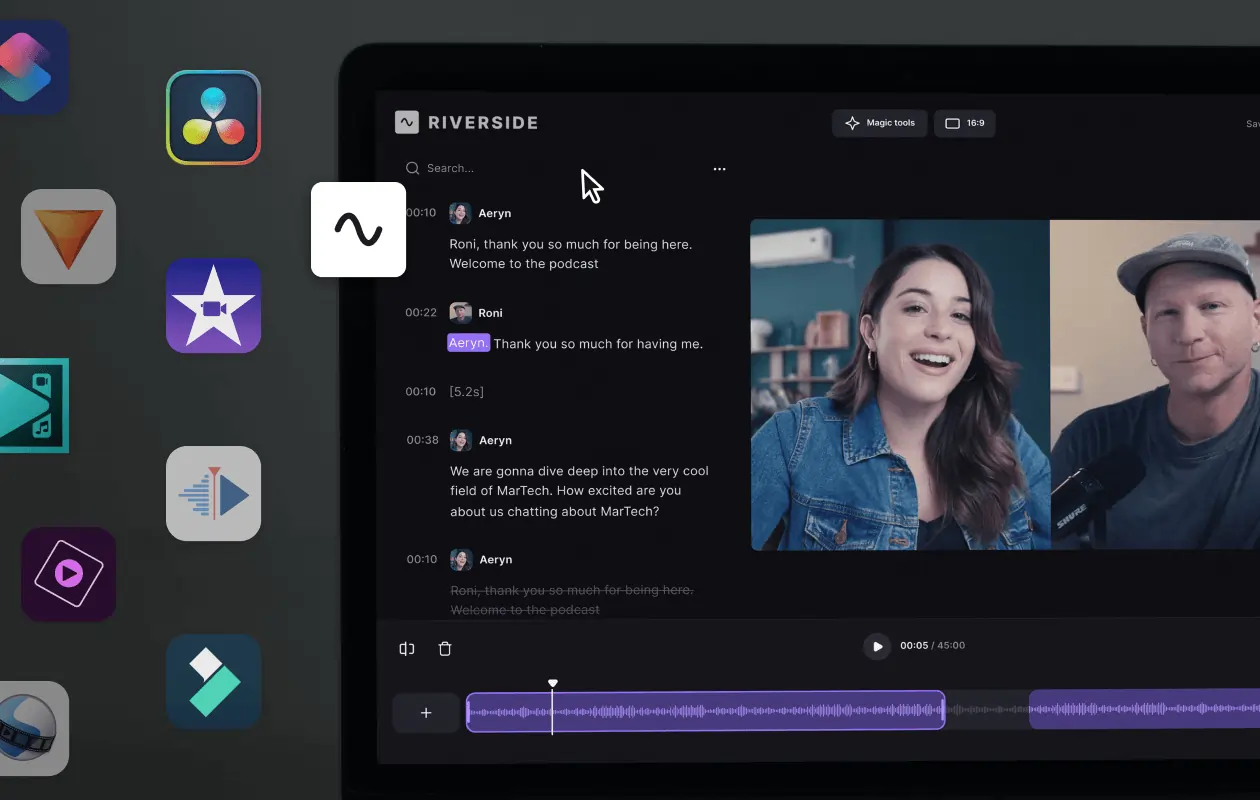Viewport: 1260px width, 800px height.
Task: Click the add track plus button
Action: tap(426, 713)
